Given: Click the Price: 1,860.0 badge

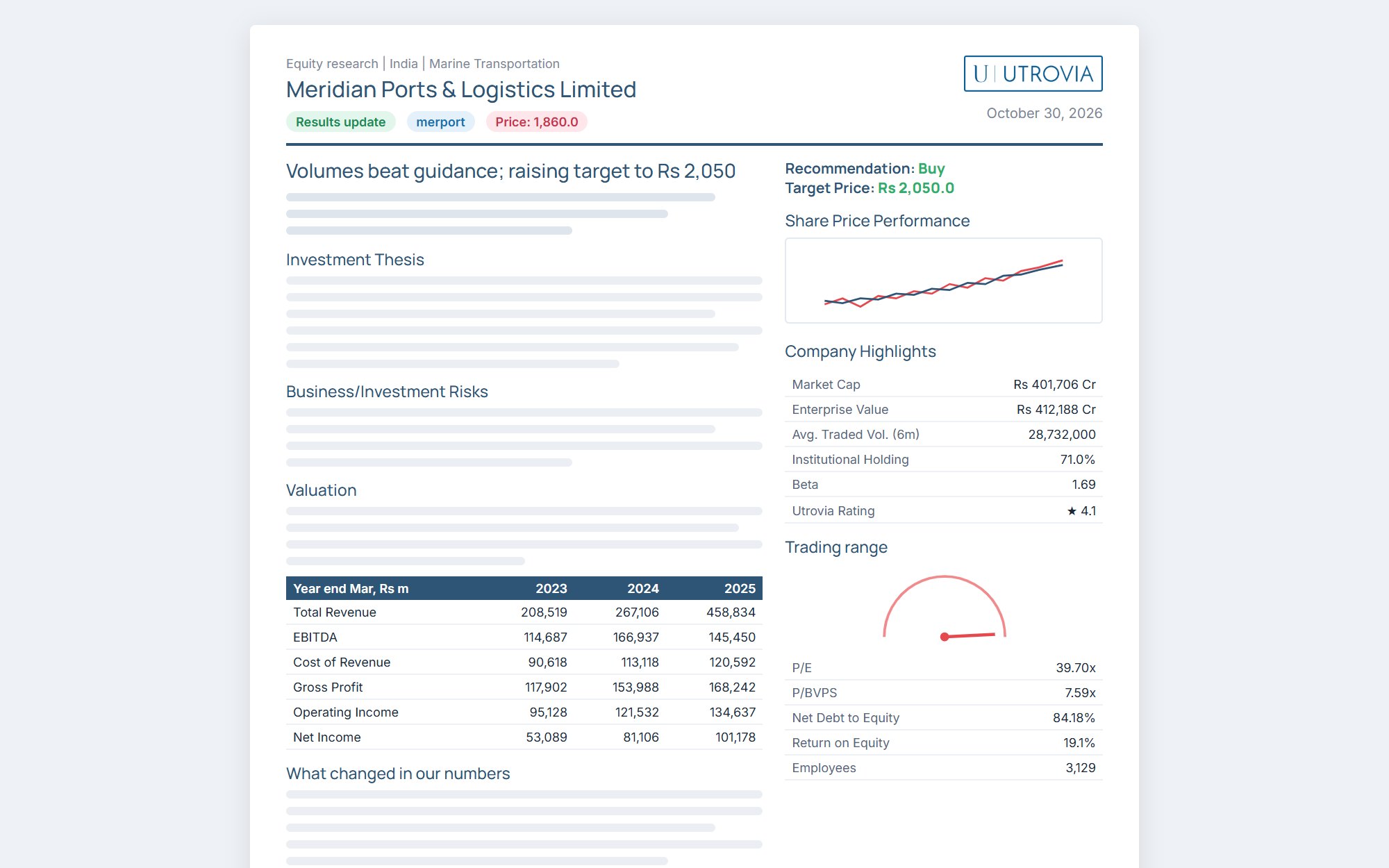Looking at the screenshot, I should pos(536,122).
